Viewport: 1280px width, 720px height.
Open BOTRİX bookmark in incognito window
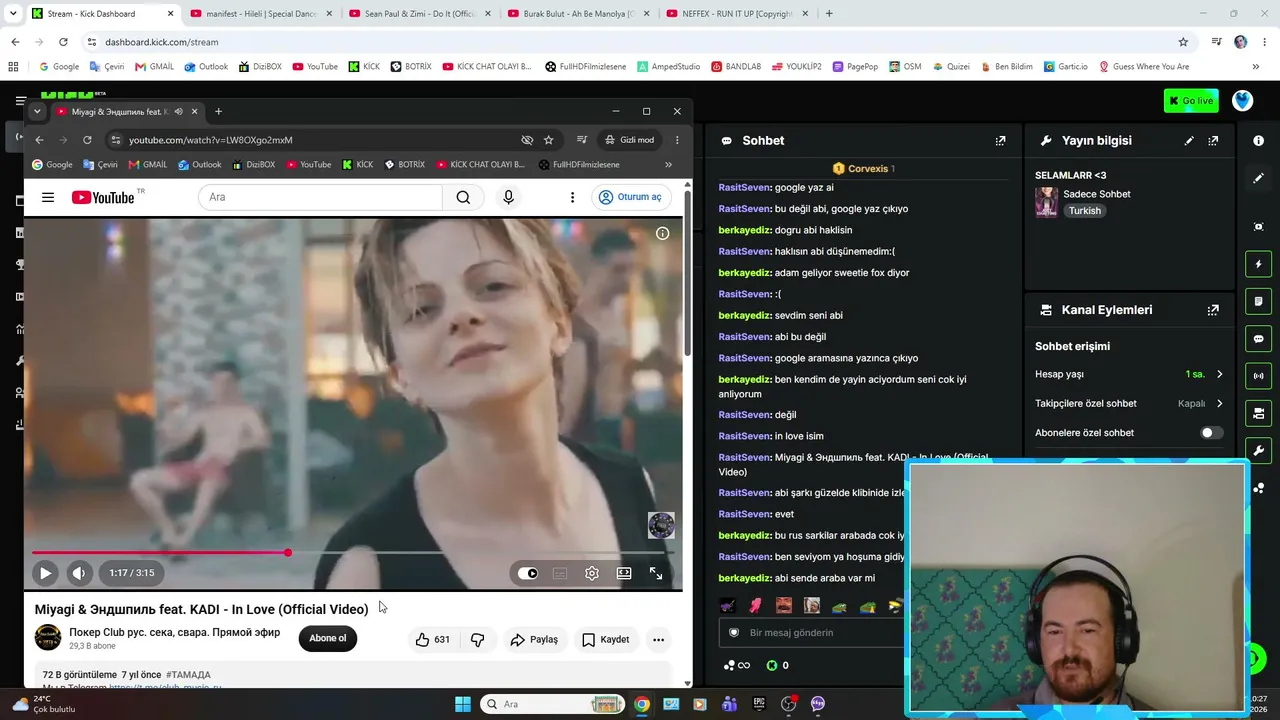(404, 164)
